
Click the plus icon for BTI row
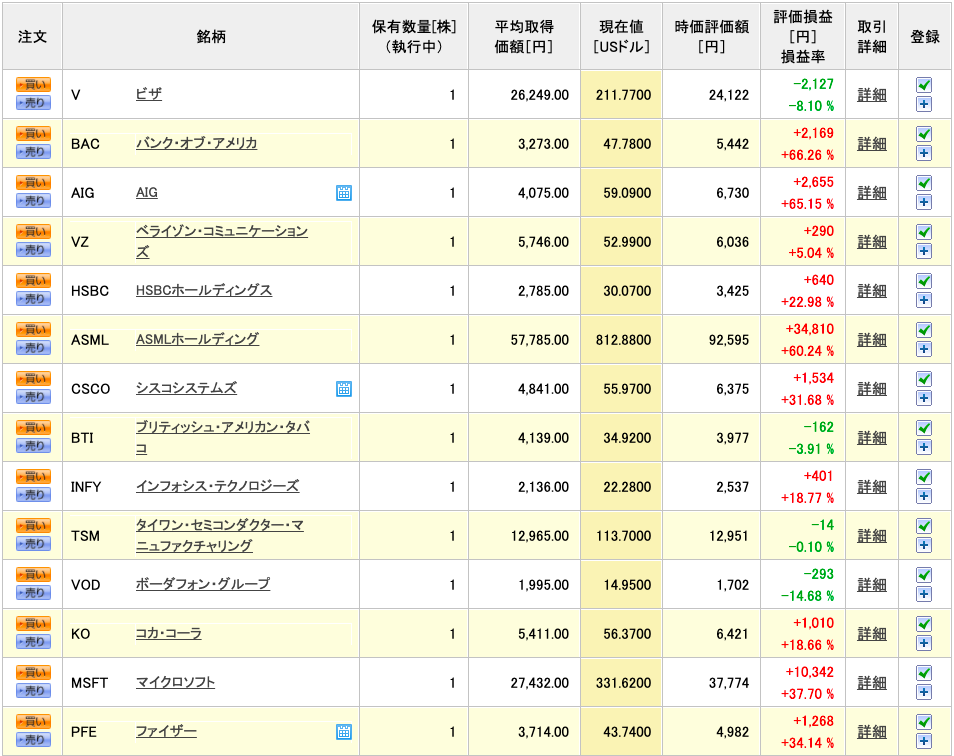coord(924,448)
